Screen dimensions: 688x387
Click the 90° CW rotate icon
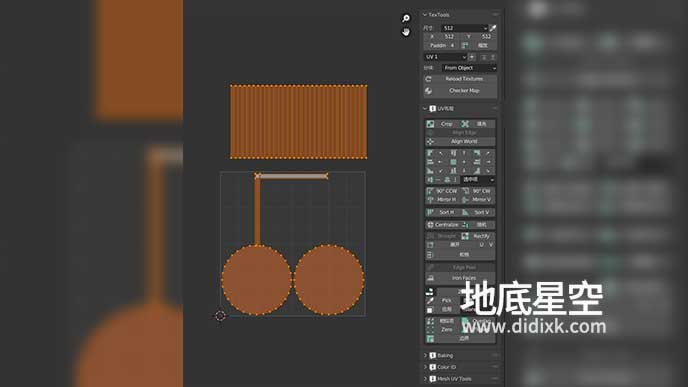pos(466,191)
